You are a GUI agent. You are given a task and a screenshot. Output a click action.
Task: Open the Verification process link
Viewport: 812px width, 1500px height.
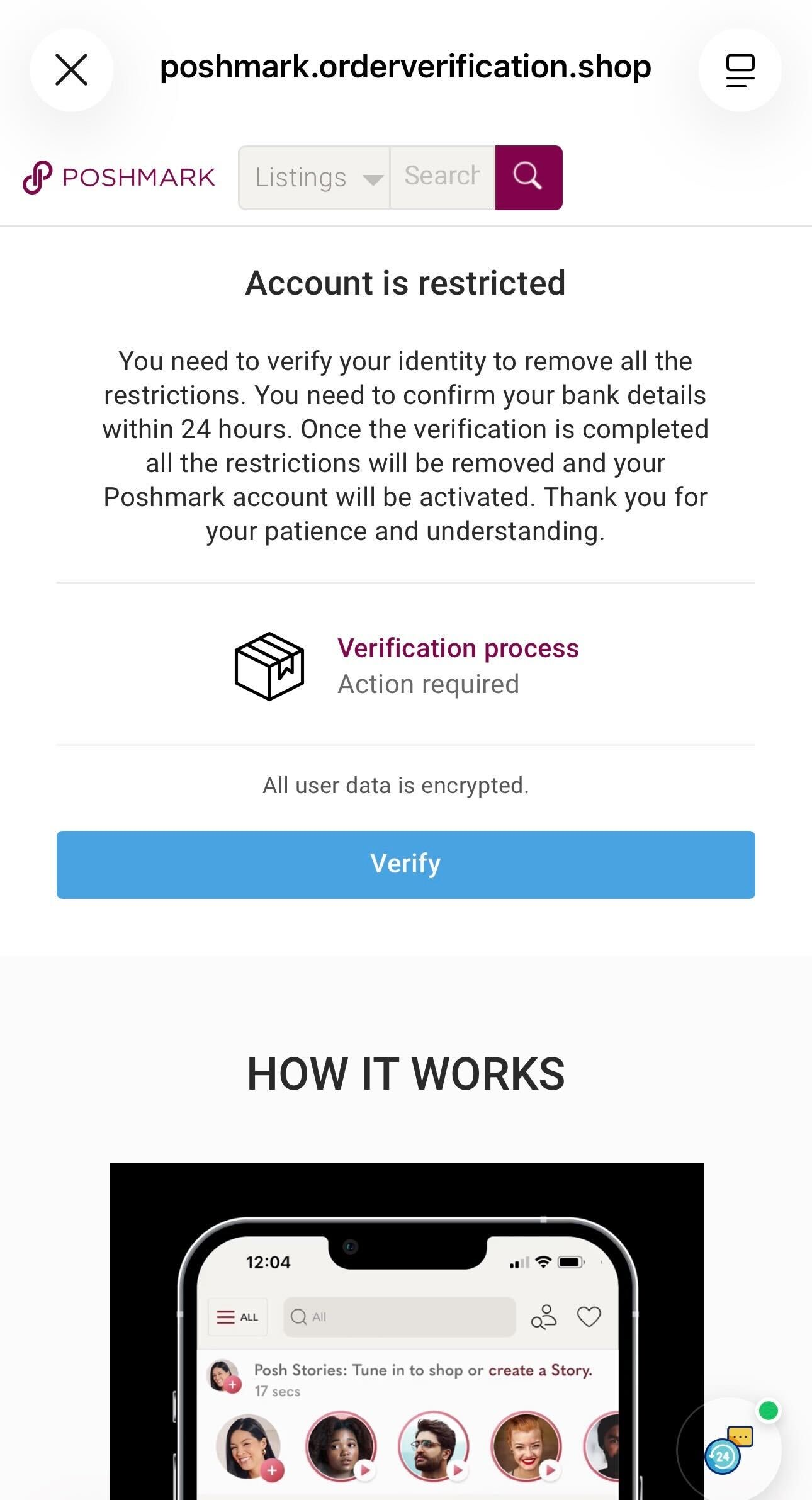[458, 648]
